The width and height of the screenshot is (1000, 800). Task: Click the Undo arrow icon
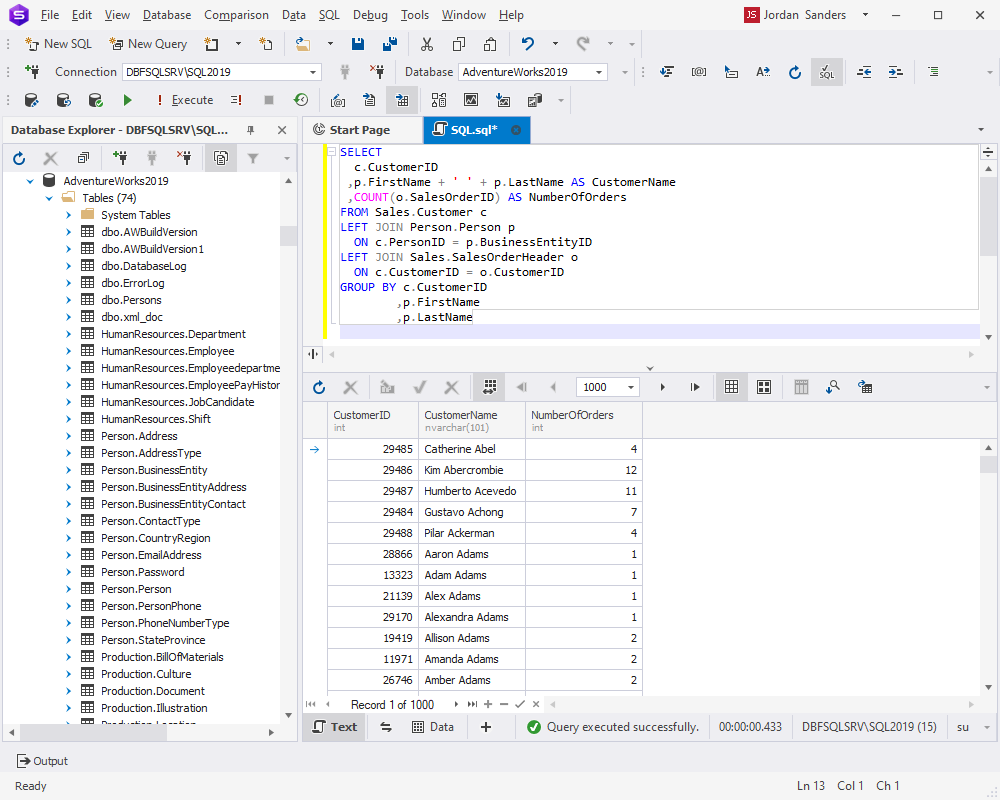click(528, 44)
